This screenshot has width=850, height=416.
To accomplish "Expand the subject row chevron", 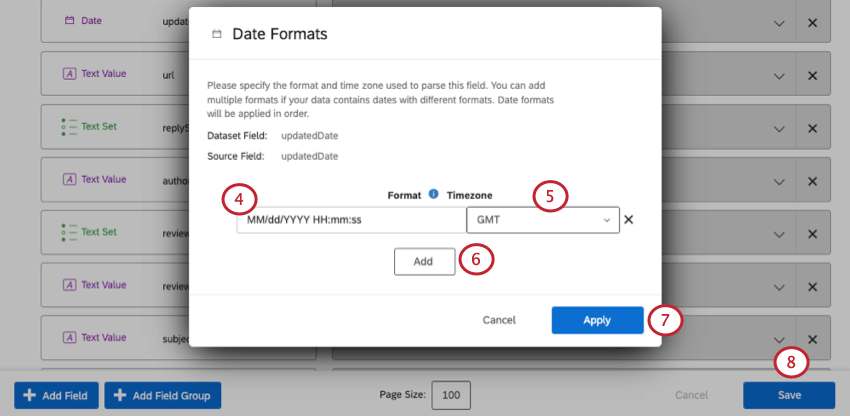I will click(x=780, y=339).
